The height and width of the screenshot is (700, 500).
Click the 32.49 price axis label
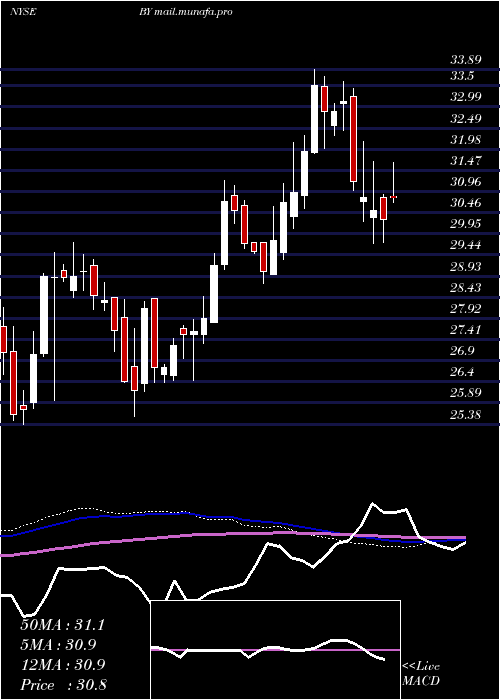(466, 118)
